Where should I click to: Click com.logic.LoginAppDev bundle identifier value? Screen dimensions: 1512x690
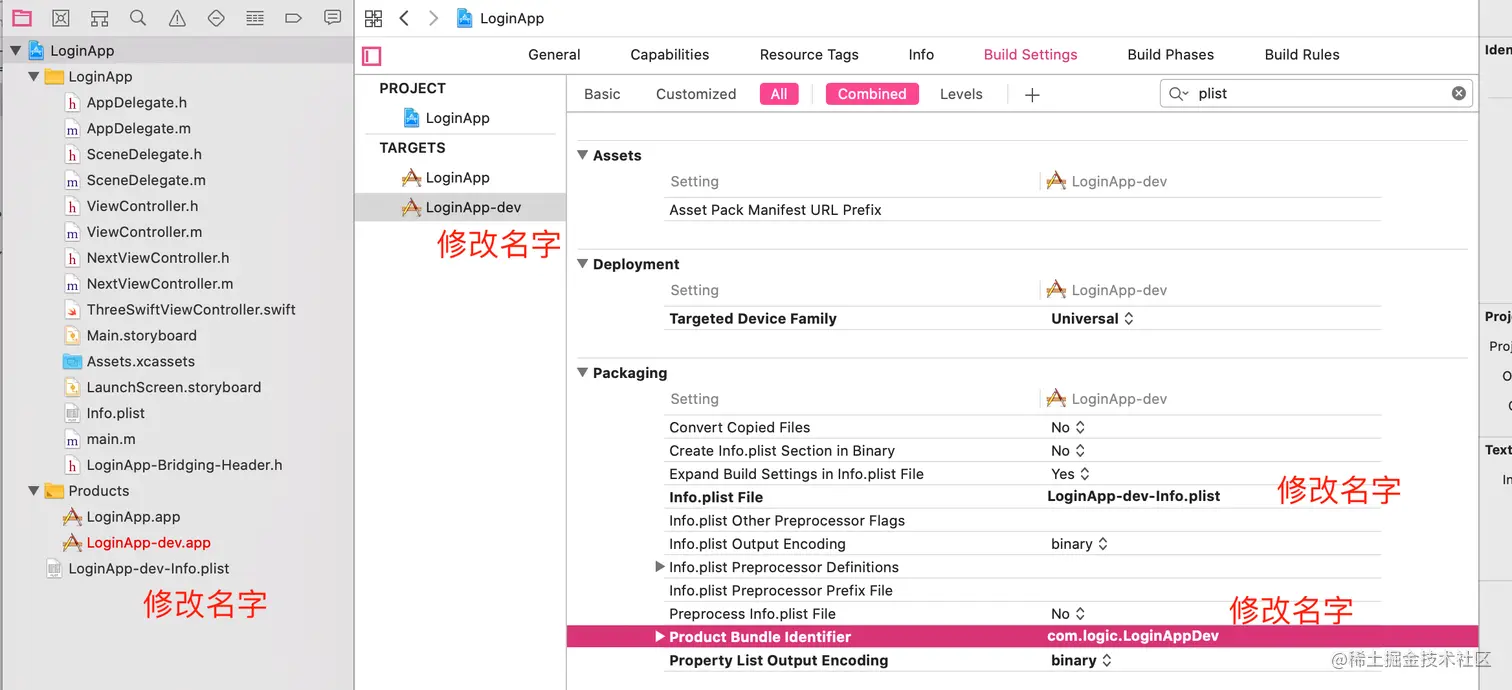coord(1133,636)
